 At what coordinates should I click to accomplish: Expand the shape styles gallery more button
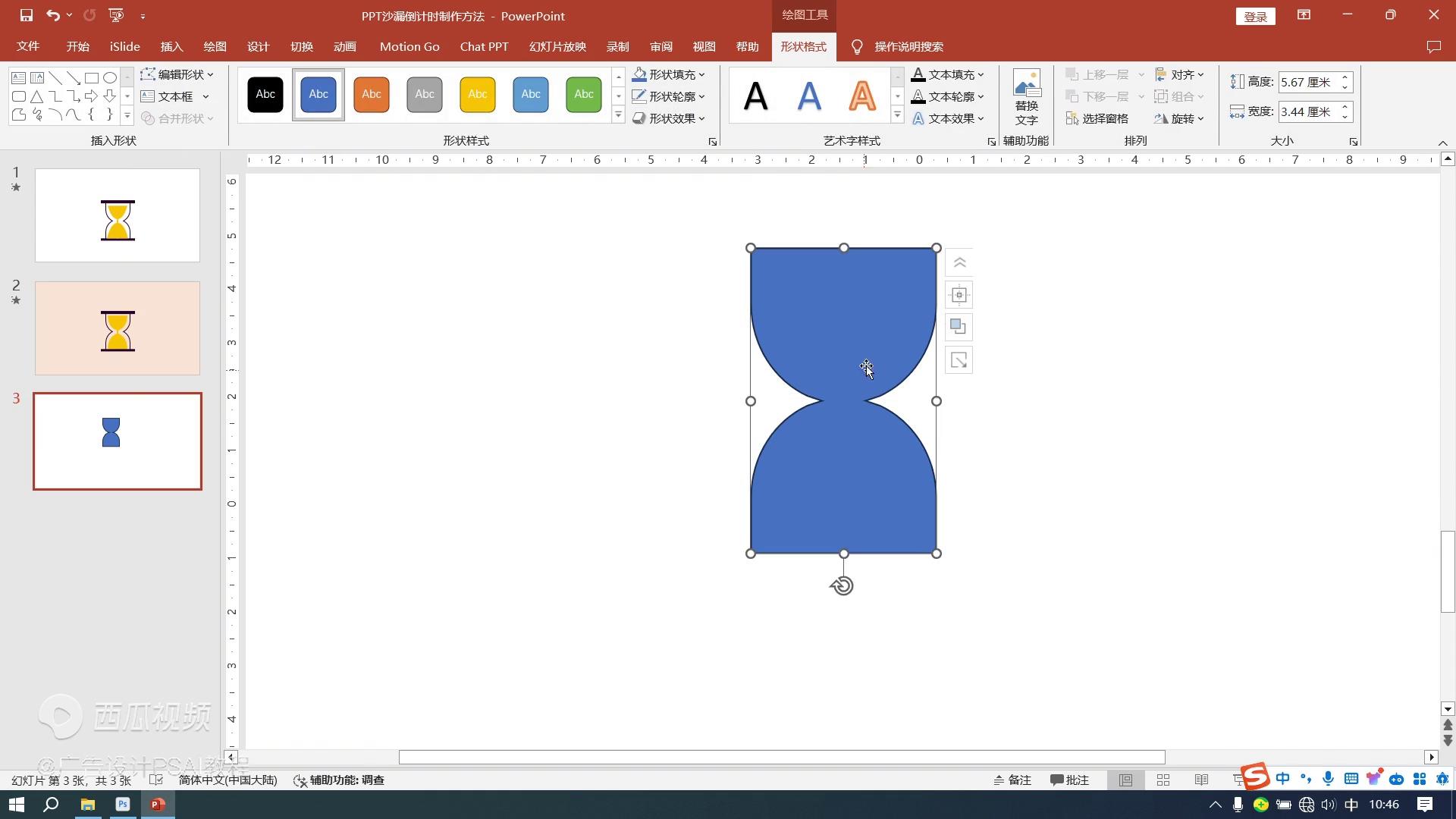pos(619,115)
